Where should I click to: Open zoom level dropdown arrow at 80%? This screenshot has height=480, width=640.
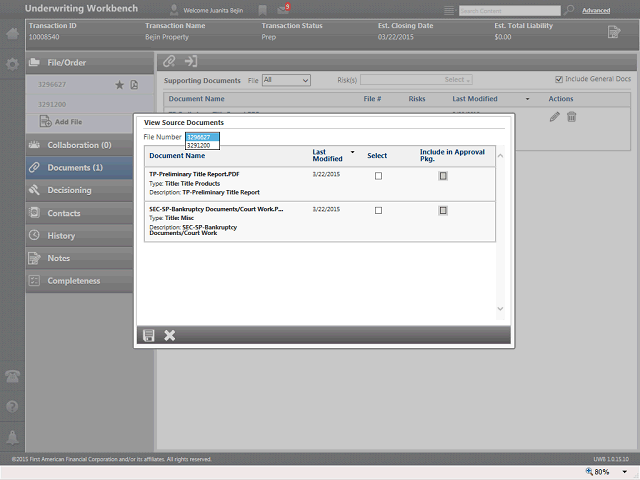[624, 472]
